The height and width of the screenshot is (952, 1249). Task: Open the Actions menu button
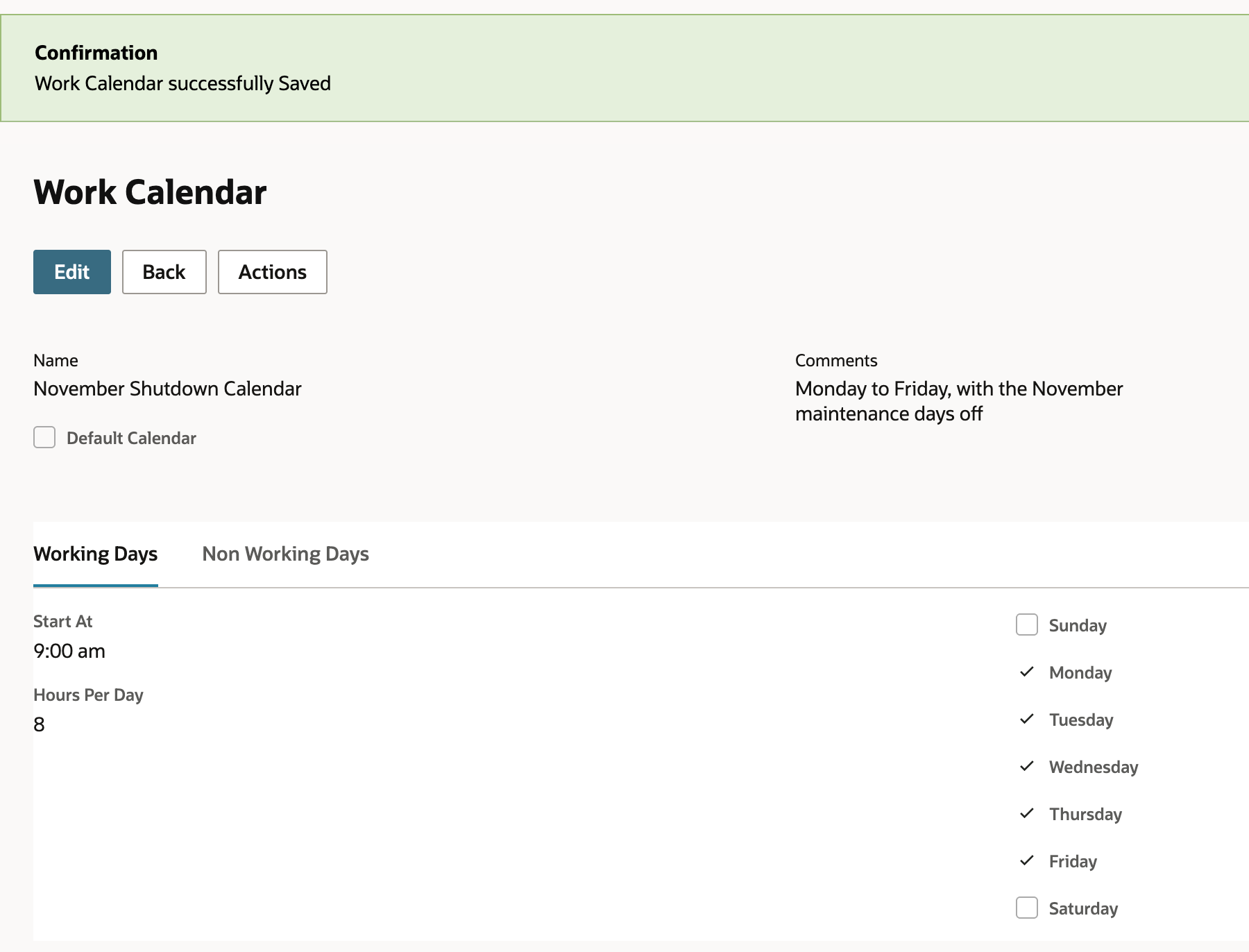[273, 272]
